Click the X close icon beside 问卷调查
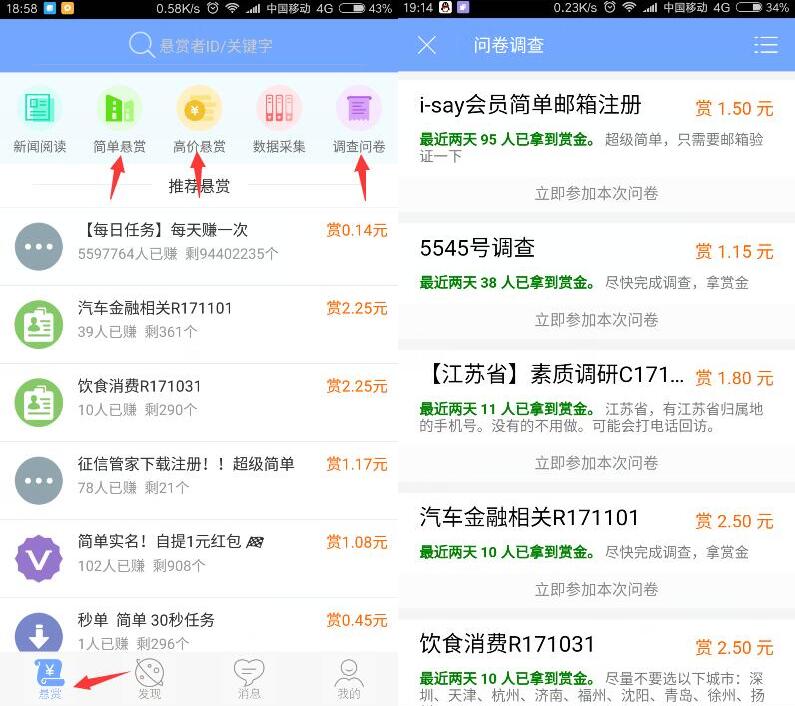Image resolution: width=795 pixels, height=706 pixels. pos(427,45)
